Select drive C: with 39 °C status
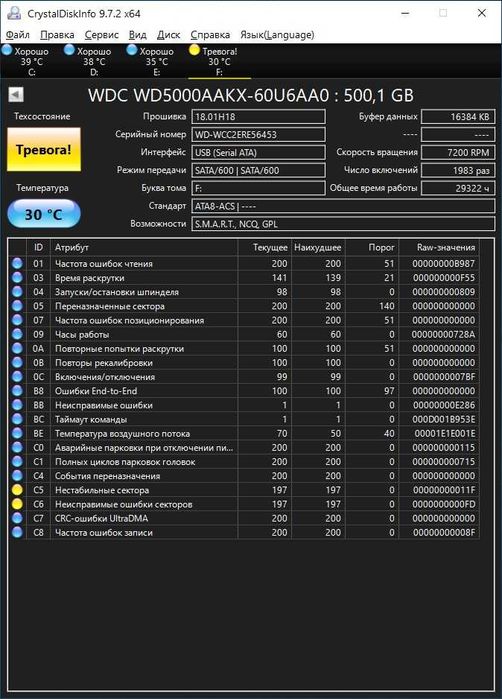This screenshot has height=699, width=502. pyautogui.click(x=31, y=62)
